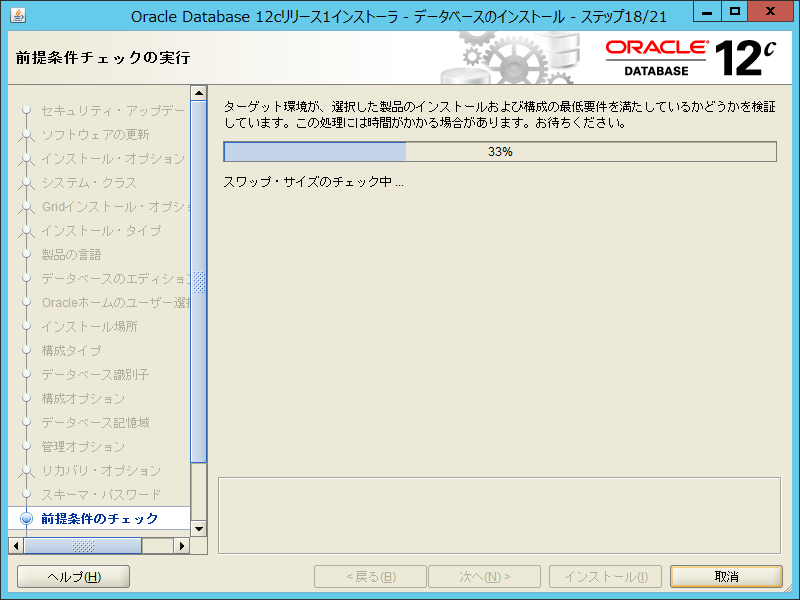Select ソフトウェアの更新 step in sidebar
The image size is (800, 600).
point(95,135)
